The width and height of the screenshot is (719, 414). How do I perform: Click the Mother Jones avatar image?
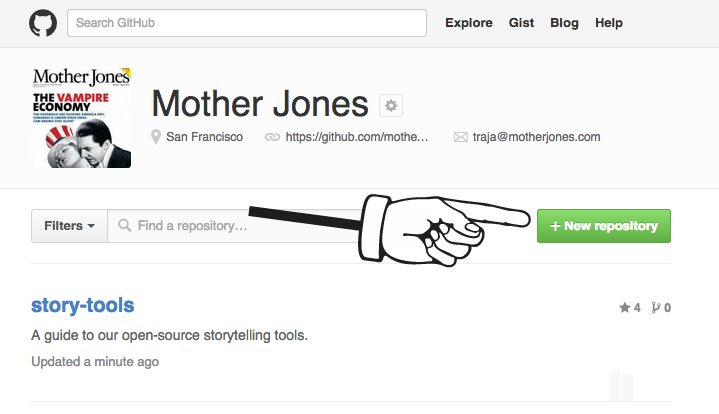(x=82, y=118)
